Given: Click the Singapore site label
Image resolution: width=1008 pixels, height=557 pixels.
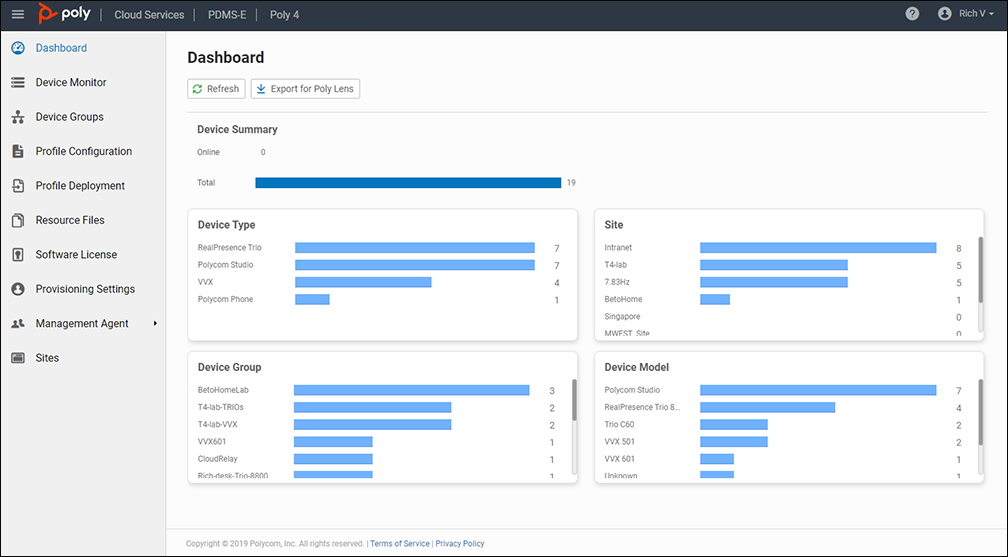Looking at the screenshot, I should coord(622,317).
